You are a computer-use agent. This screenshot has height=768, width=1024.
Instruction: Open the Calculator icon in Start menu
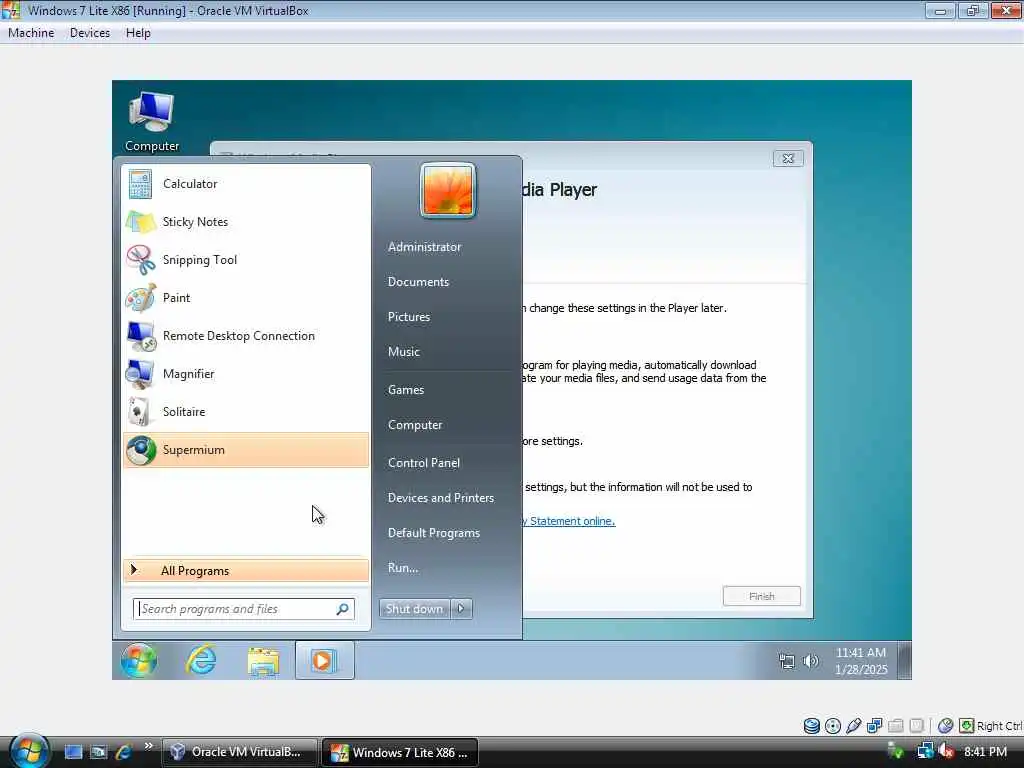point(140,184)
